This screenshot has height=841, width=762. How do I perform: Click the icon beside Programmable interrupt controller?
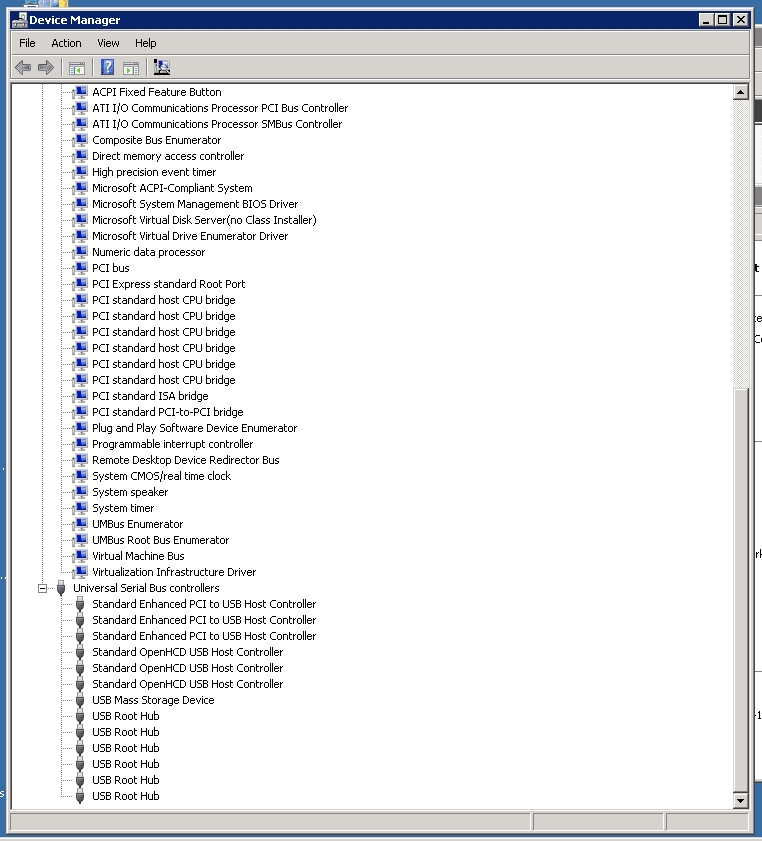point(80,445)
